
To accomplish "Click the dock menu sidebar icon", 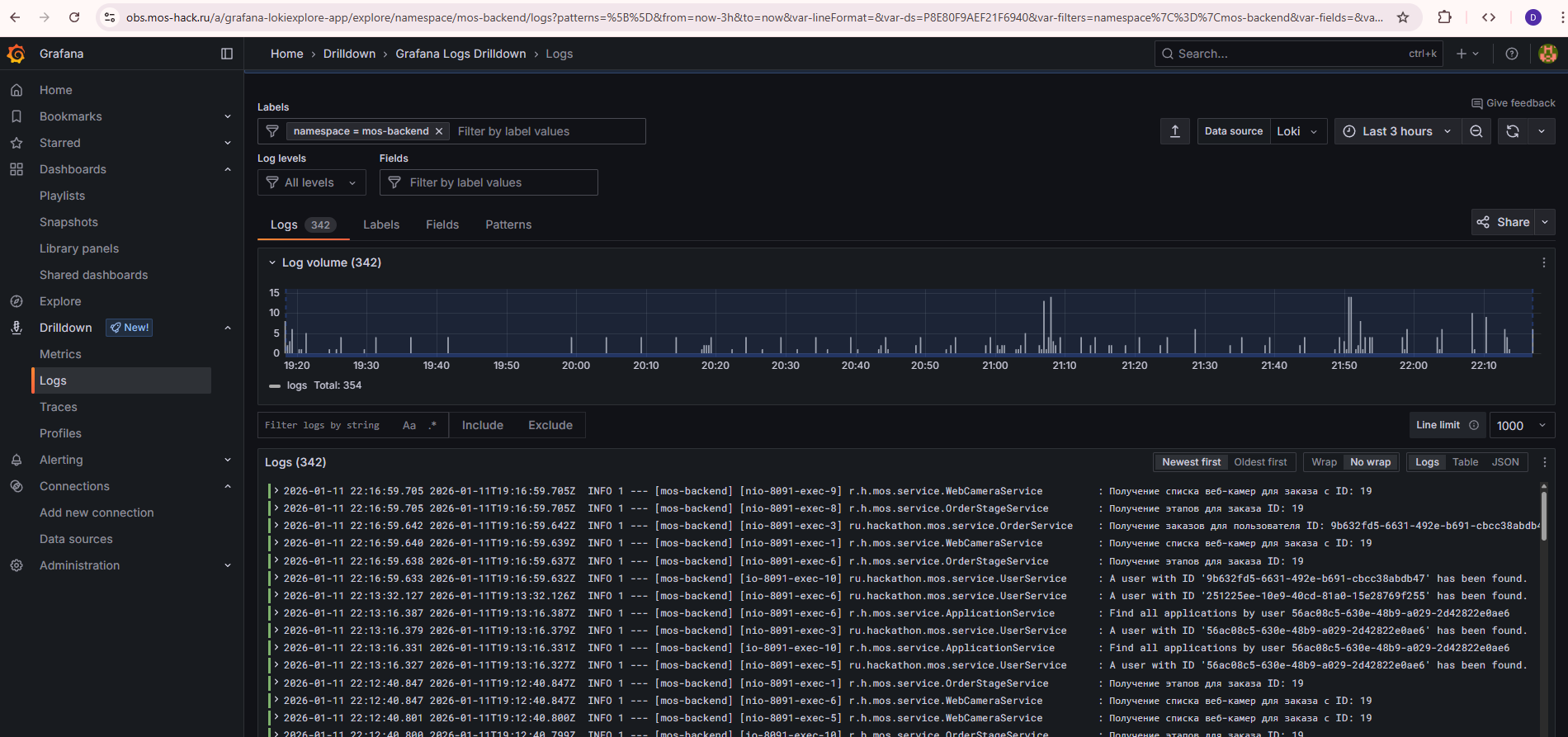I will point(227,54).
